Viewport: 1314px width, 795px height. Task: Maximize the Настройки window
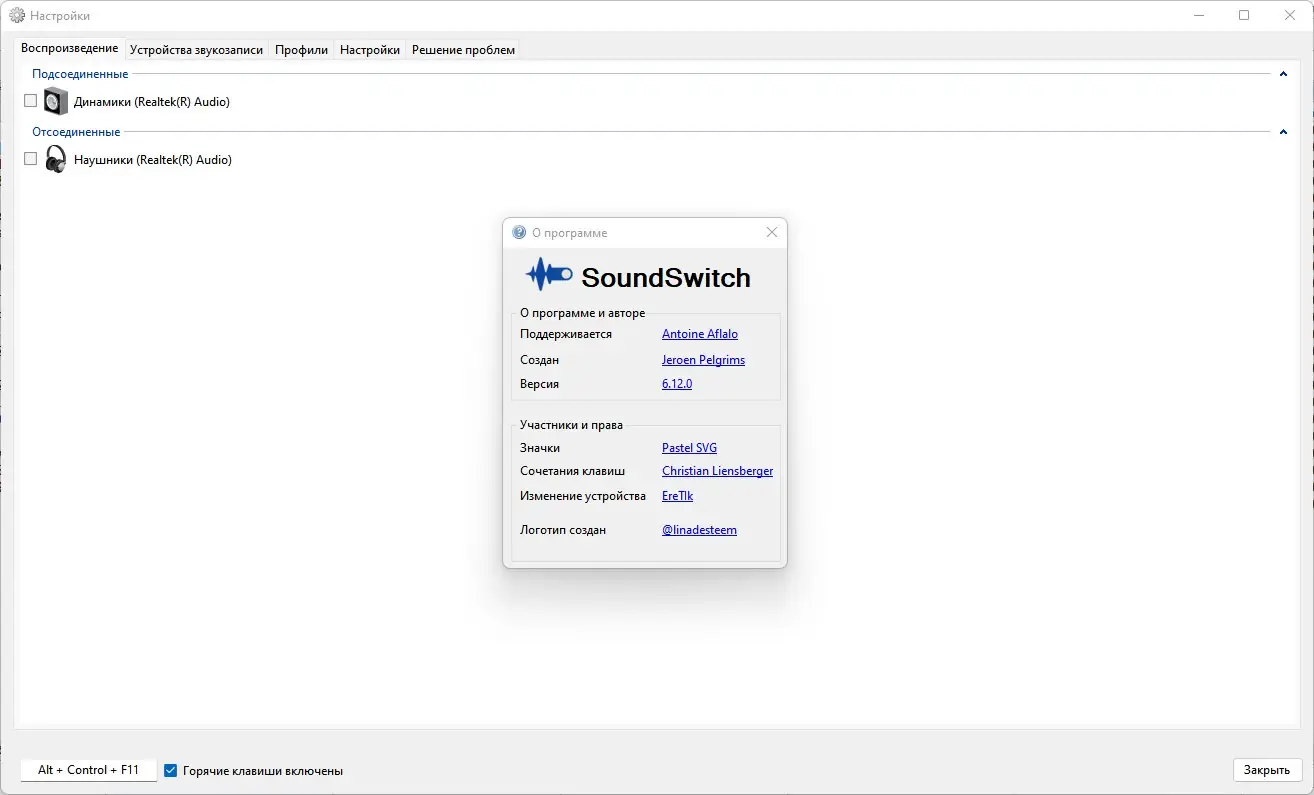1244,15
